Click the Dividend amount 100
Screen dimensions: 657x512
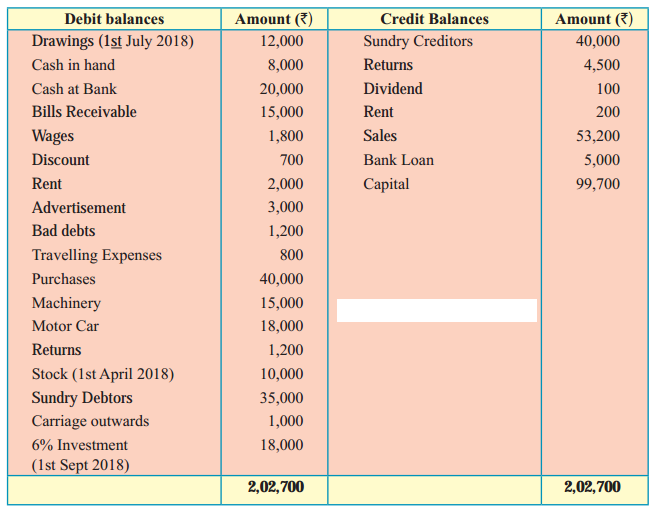click(x=608, y=89)
